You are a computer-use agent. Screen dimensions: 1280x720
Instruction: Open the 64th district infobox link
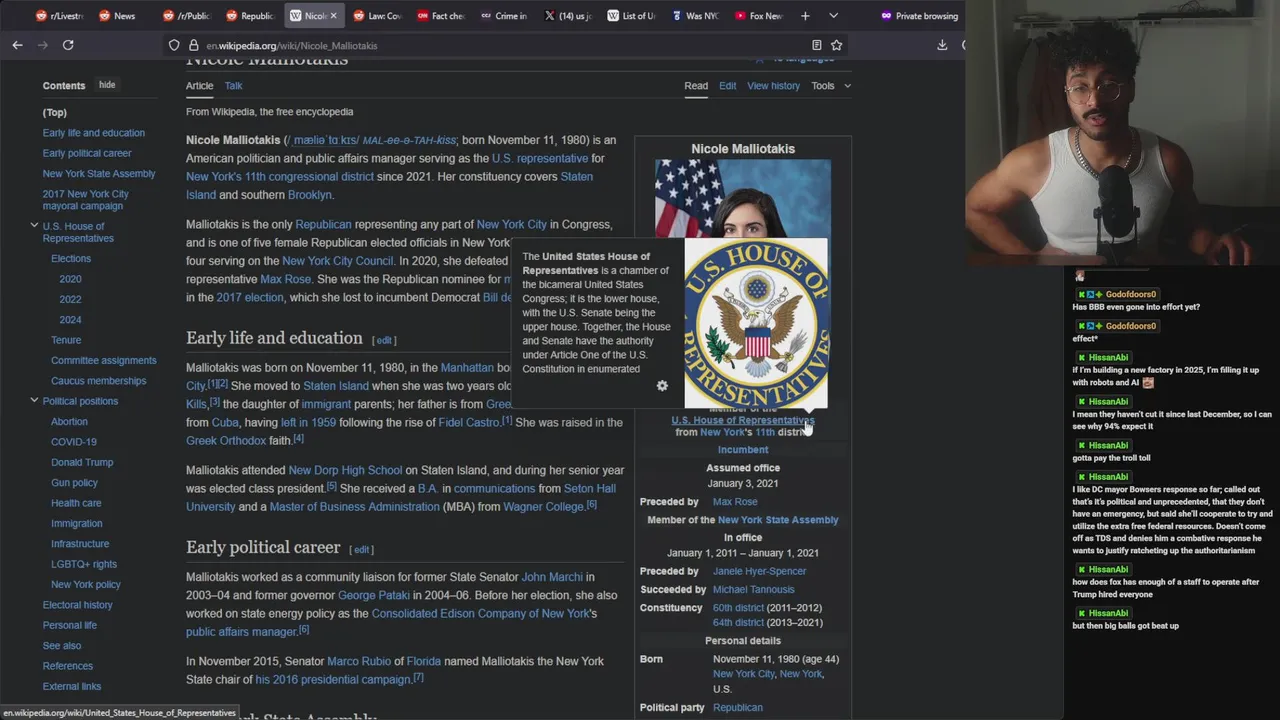pos(738,623)
